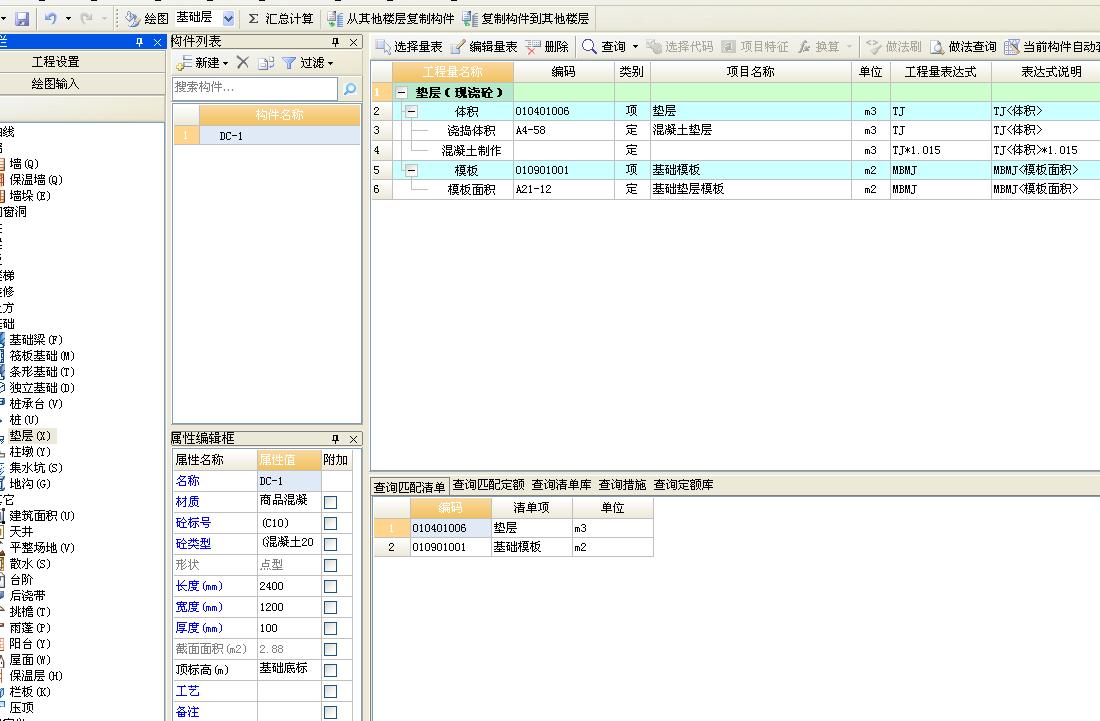Toggle 附加 checkbox for 顶标高
The height and width of the screenshot is (721, 1100).
tap(330, 671)
